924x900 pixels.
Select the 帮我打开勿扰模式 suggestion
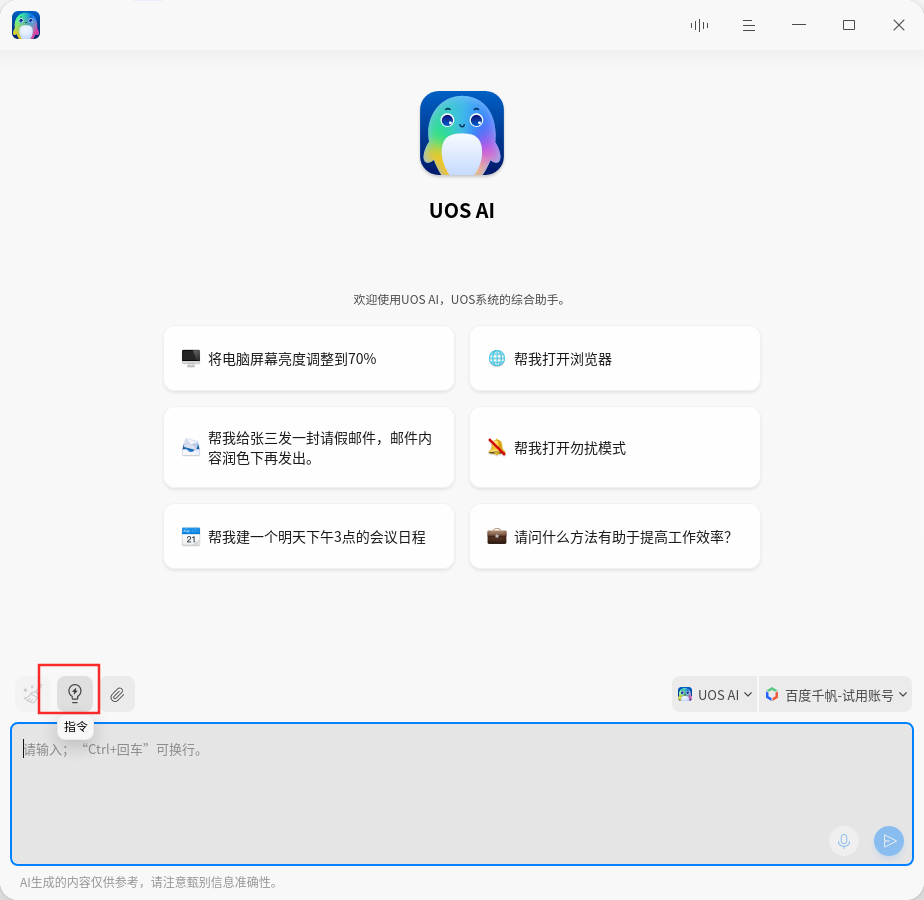tap(614, 448)
